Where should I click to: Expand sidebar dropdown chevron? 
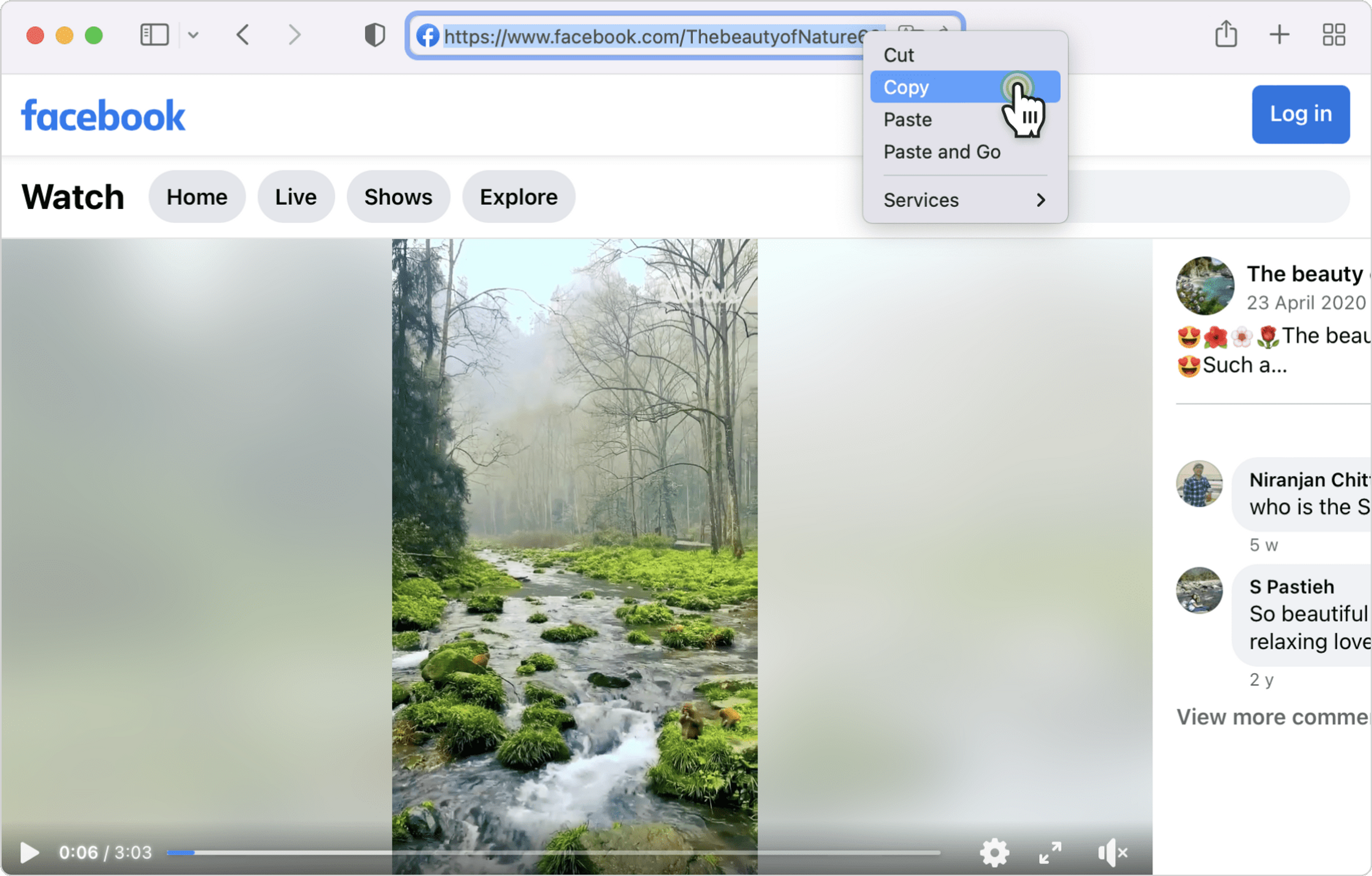pos(193,35)
